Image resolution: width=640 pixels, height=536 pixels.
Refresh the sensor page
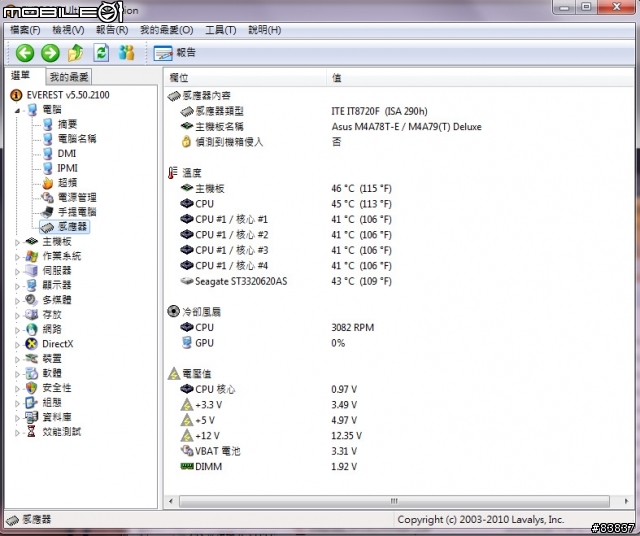101,53
